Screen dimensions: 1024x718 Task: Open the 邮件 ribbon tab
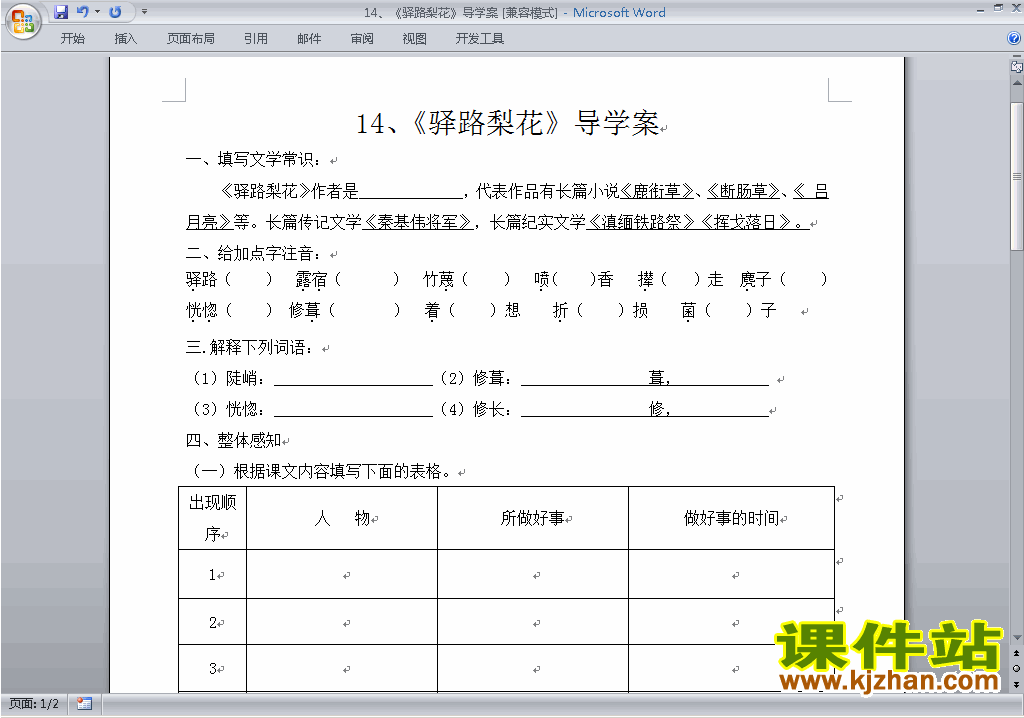point(309,39)
